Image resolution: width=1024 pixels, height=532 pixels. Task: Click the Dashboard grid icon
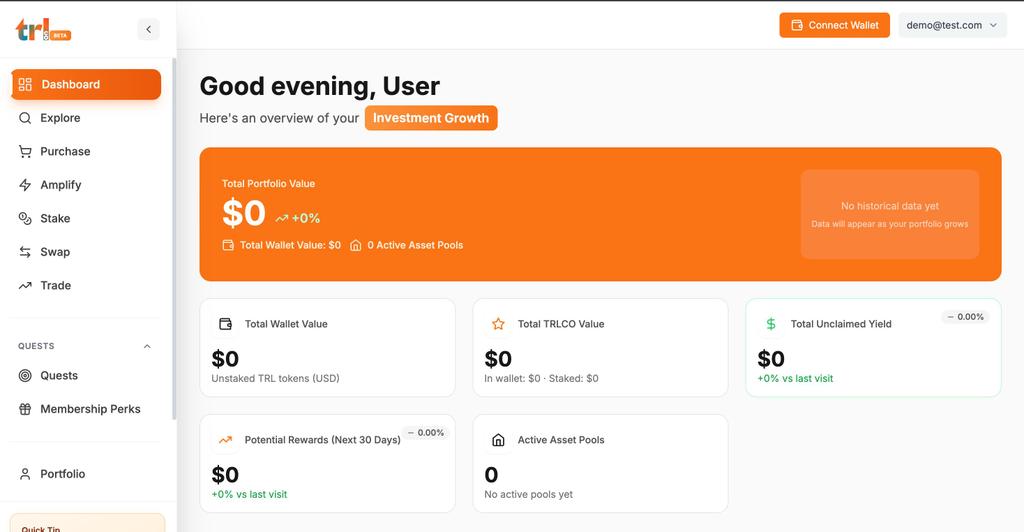coord(25,84)
